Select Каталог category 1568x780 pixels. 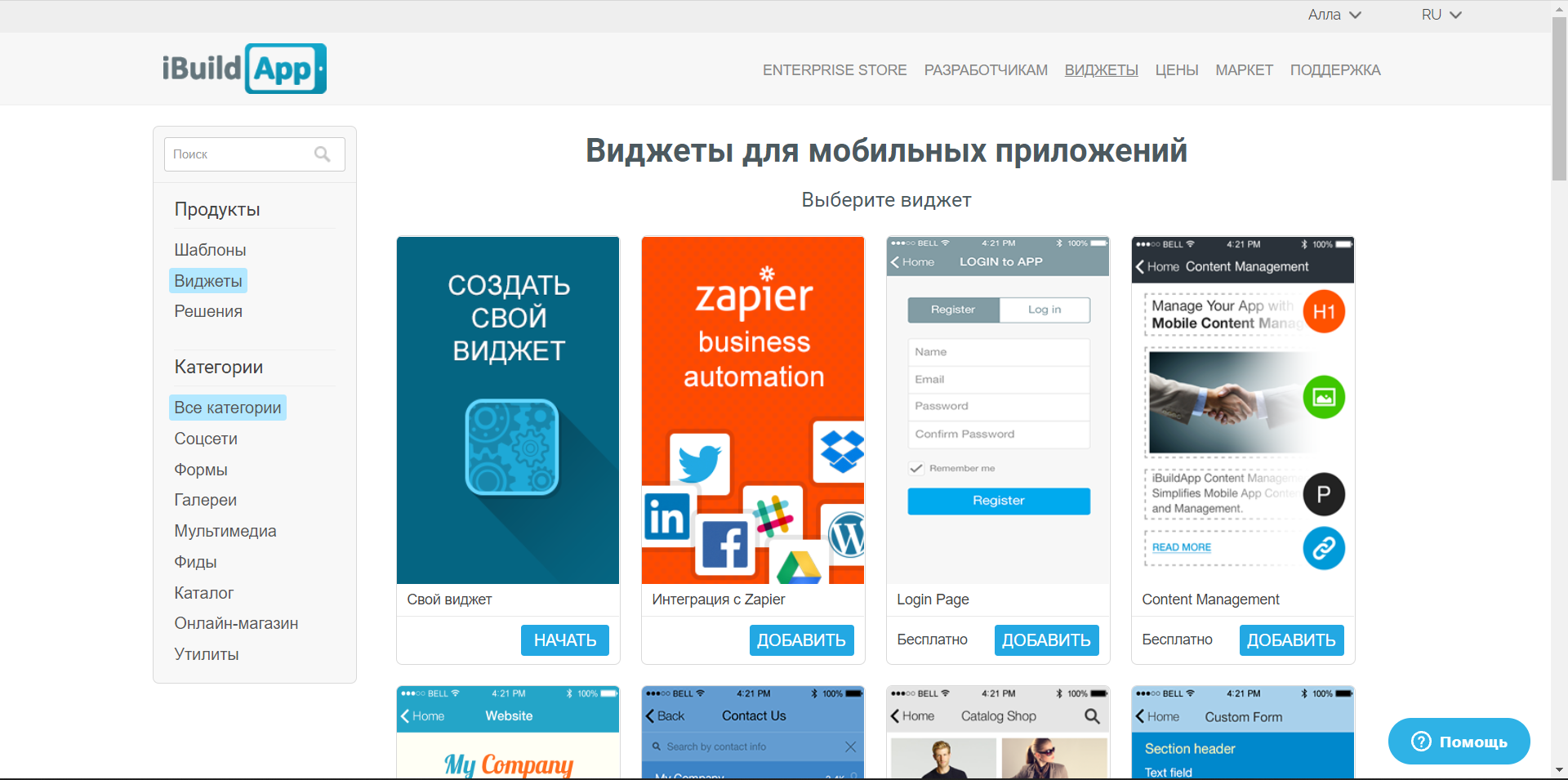pos(204,593)
